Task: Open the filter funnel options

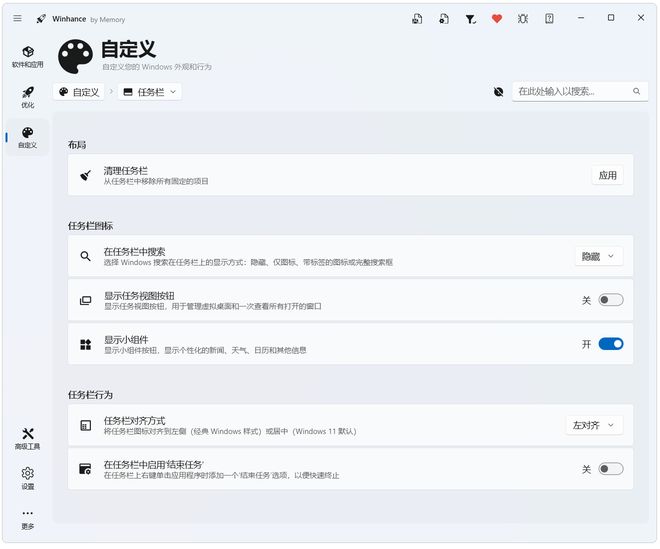Action: point(470,19)
